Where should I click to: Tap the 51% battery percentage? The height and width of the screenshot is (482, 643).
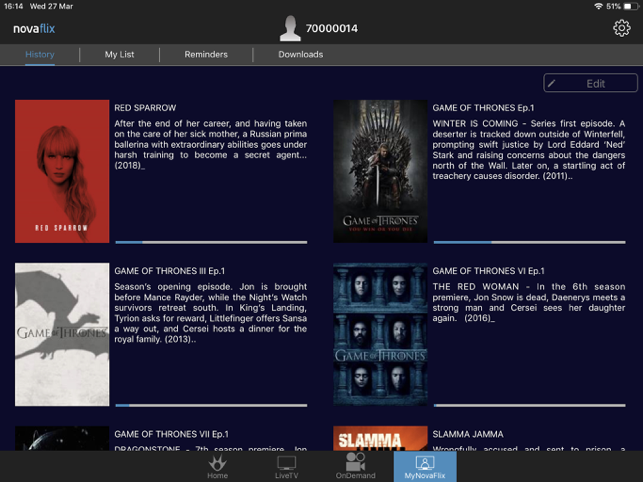pyautogui.click(x=613, y=6)
